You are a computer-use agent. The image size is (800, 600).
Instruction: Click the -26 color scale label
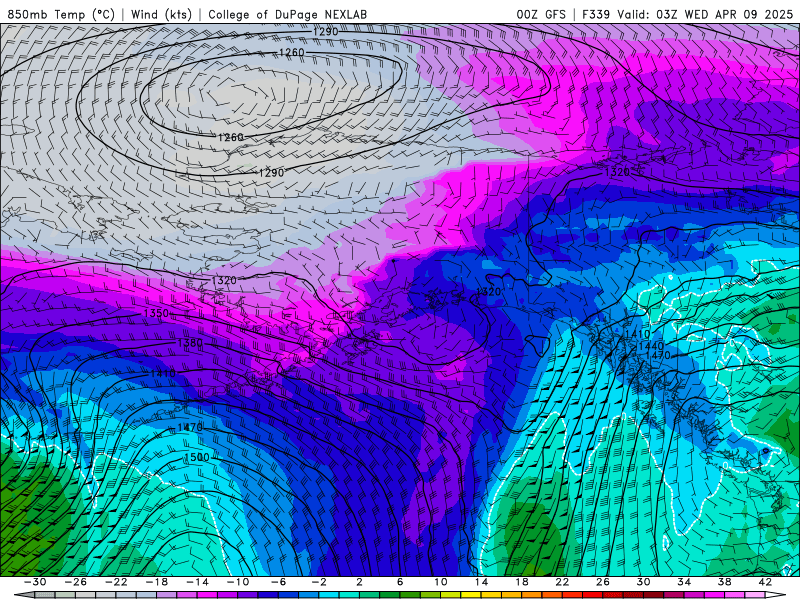pyautogui.click(x=75, y=582)
